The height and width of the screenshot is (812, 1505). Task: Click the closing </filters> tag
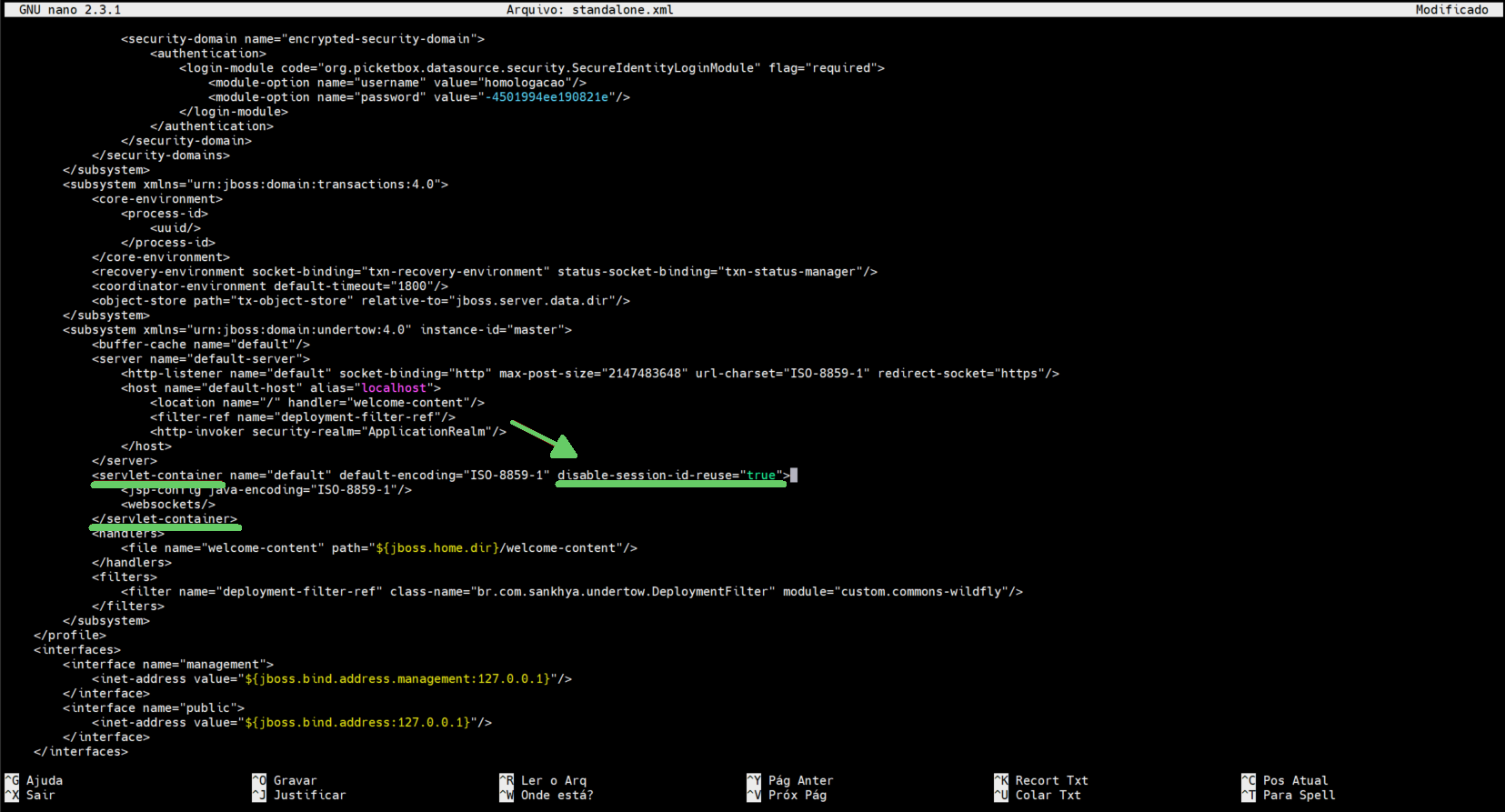point(128,606)
